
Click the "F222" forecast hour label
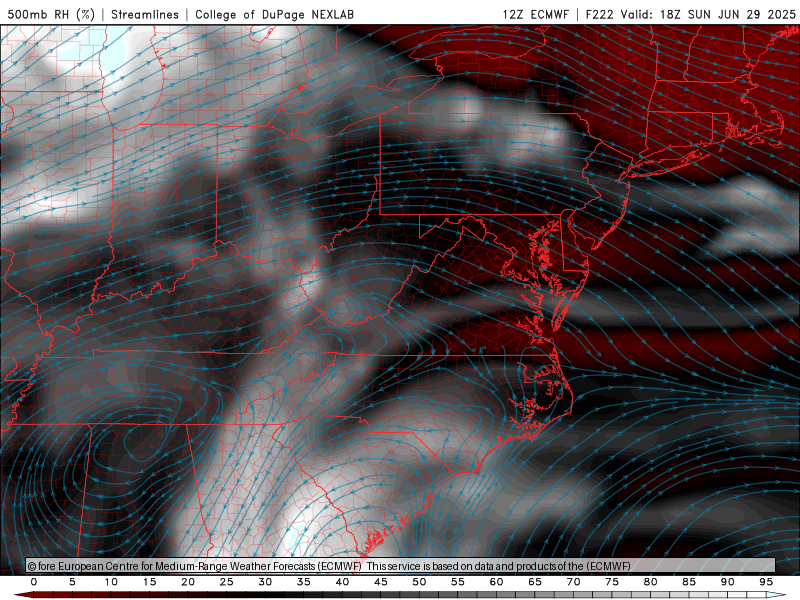599,14
